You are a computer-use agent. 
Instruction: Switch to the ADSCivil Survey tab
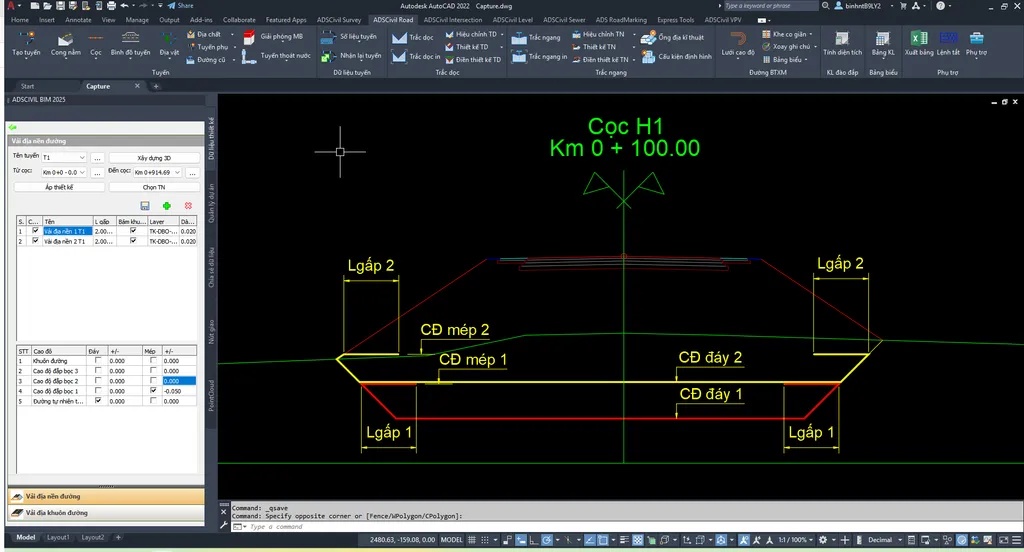coord(339,20)
